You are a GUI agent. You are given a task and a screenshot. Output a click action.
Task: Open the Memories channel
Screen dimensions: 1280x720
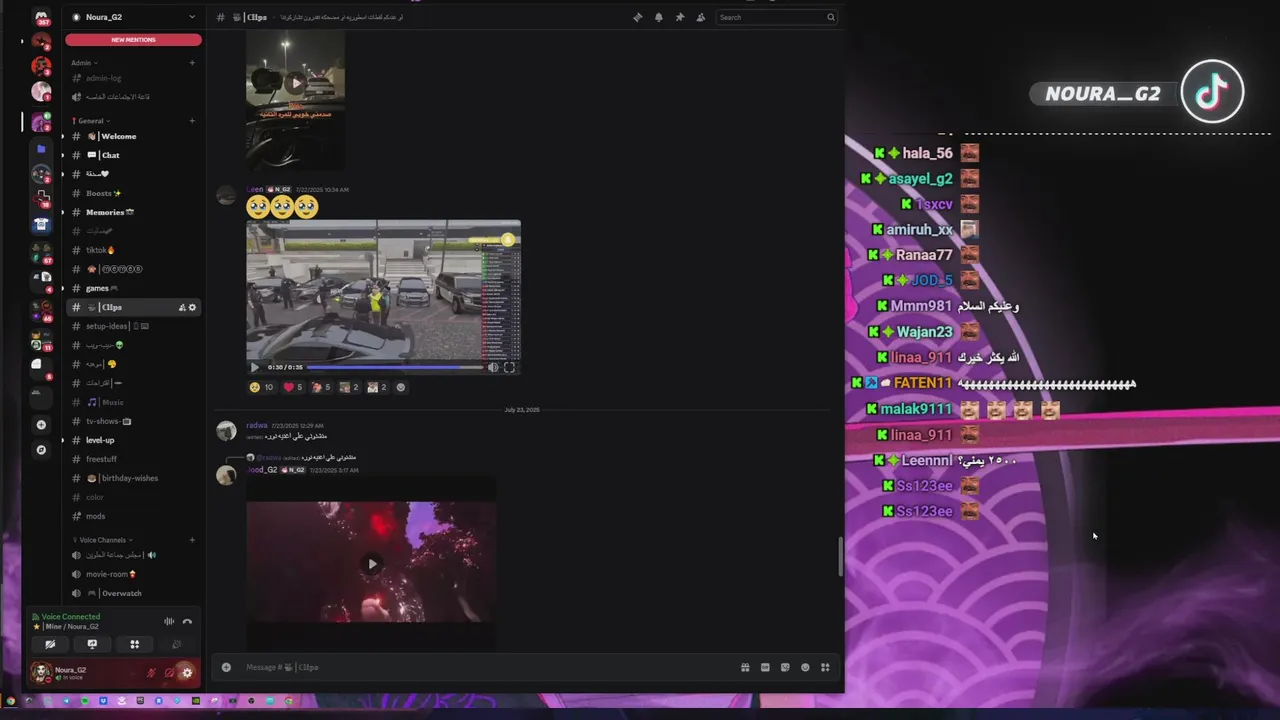[133, 212]
